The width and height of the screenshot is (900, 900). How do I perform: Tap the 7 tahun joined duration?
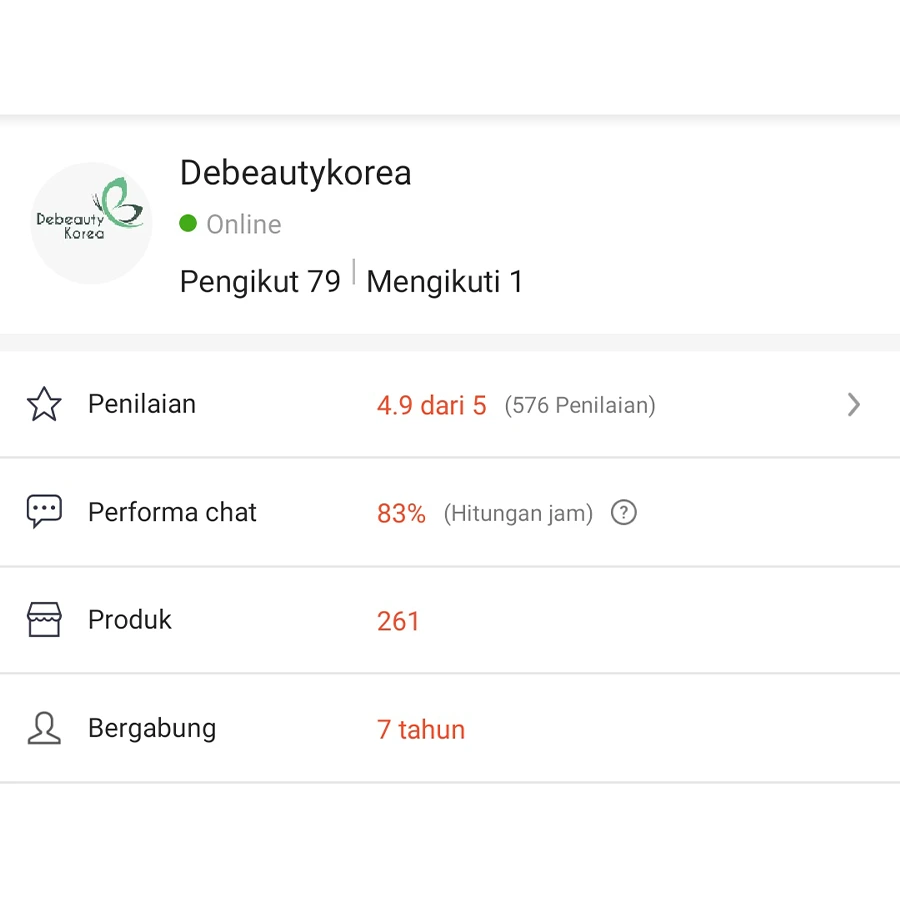click(x=421, y=729)
